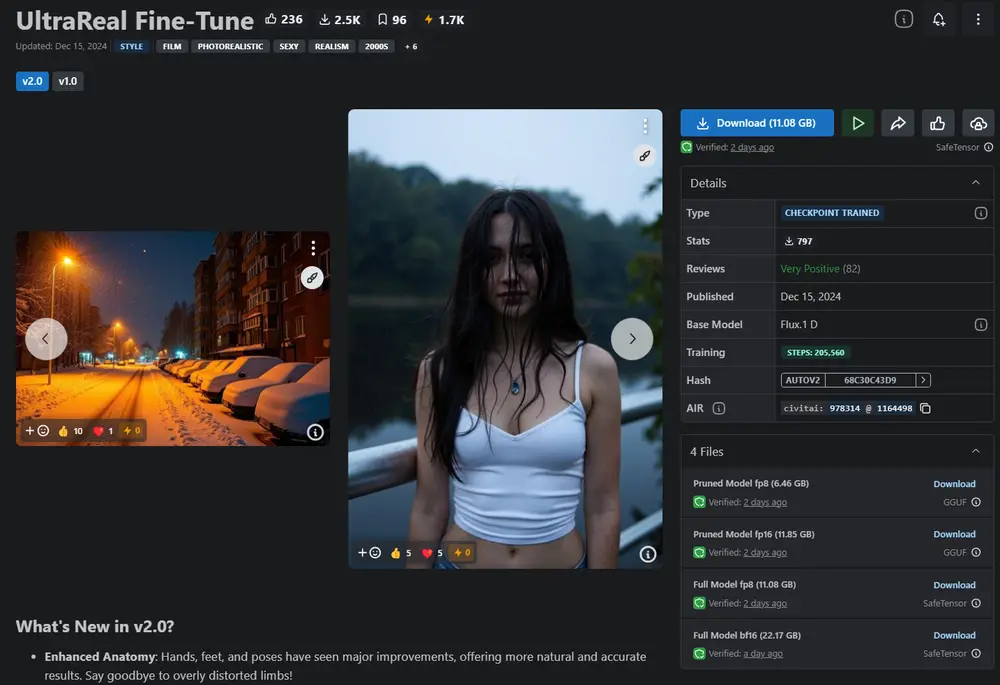This screenshot has height=685, width=1000.
Task: Click info icon in the Type row
Action: pyautogui.click(x=981, y=213)
